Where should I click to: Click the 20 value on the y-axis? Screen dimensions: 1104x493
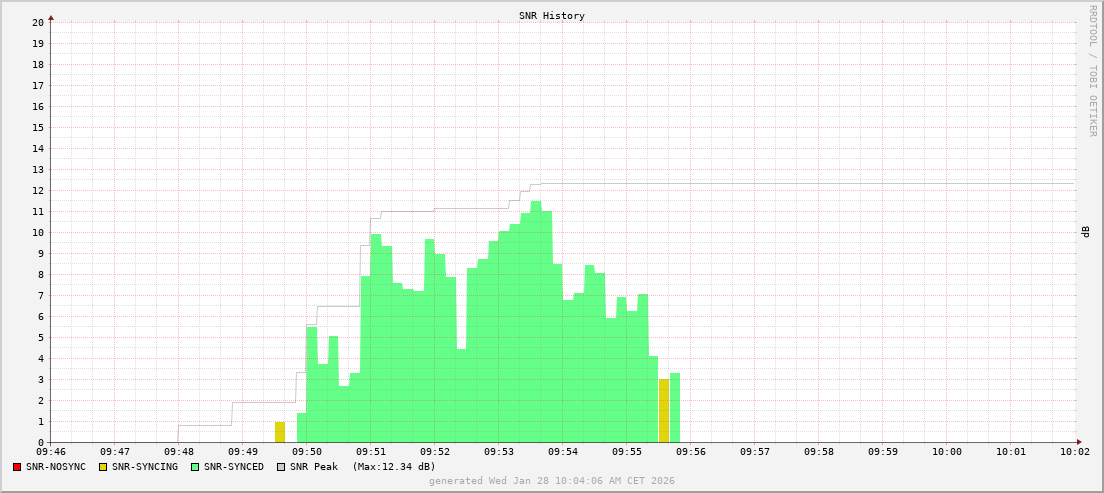[x=38, y=22]
